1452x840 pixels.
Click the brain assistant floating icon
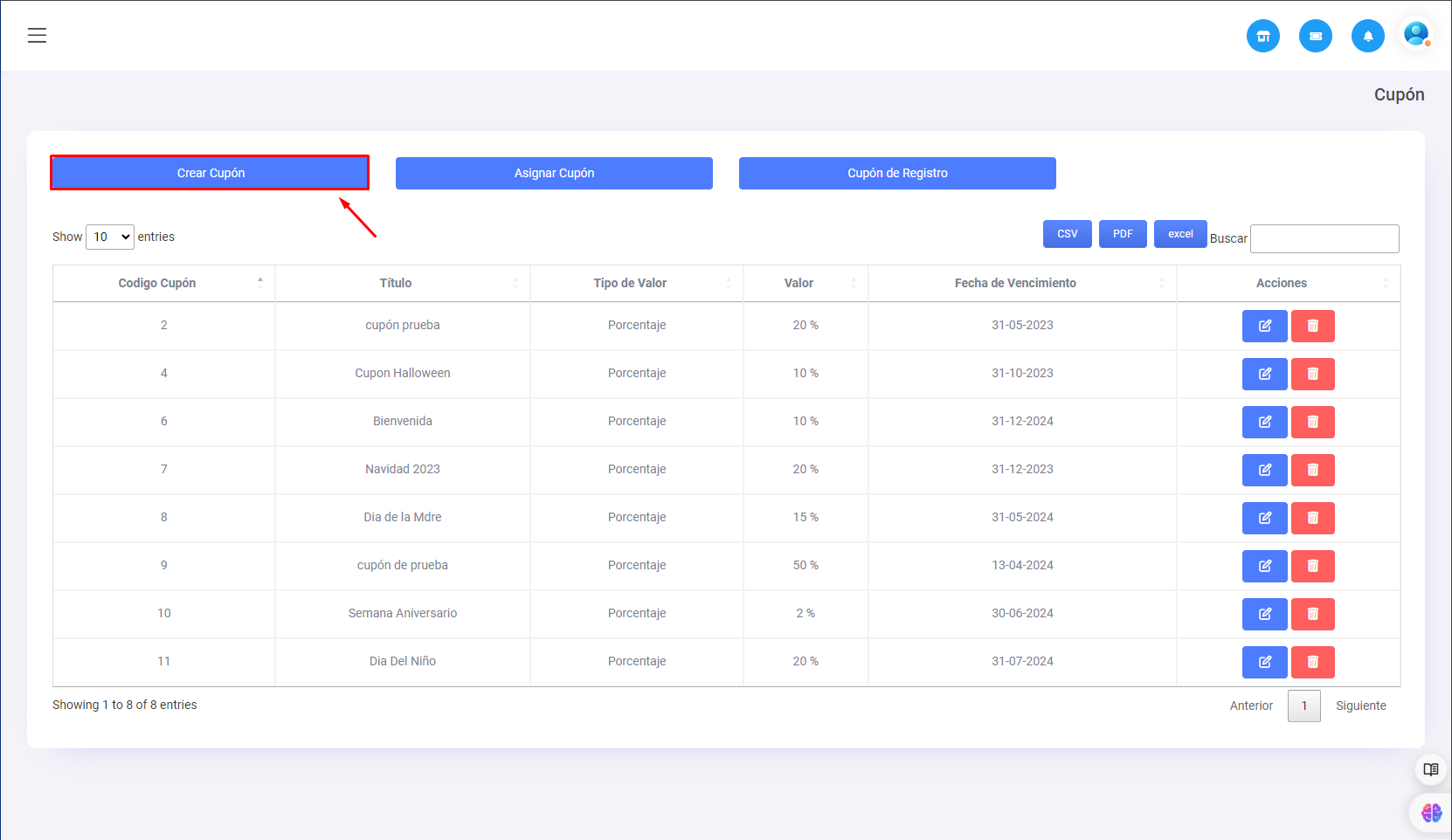coord(1431,813)
